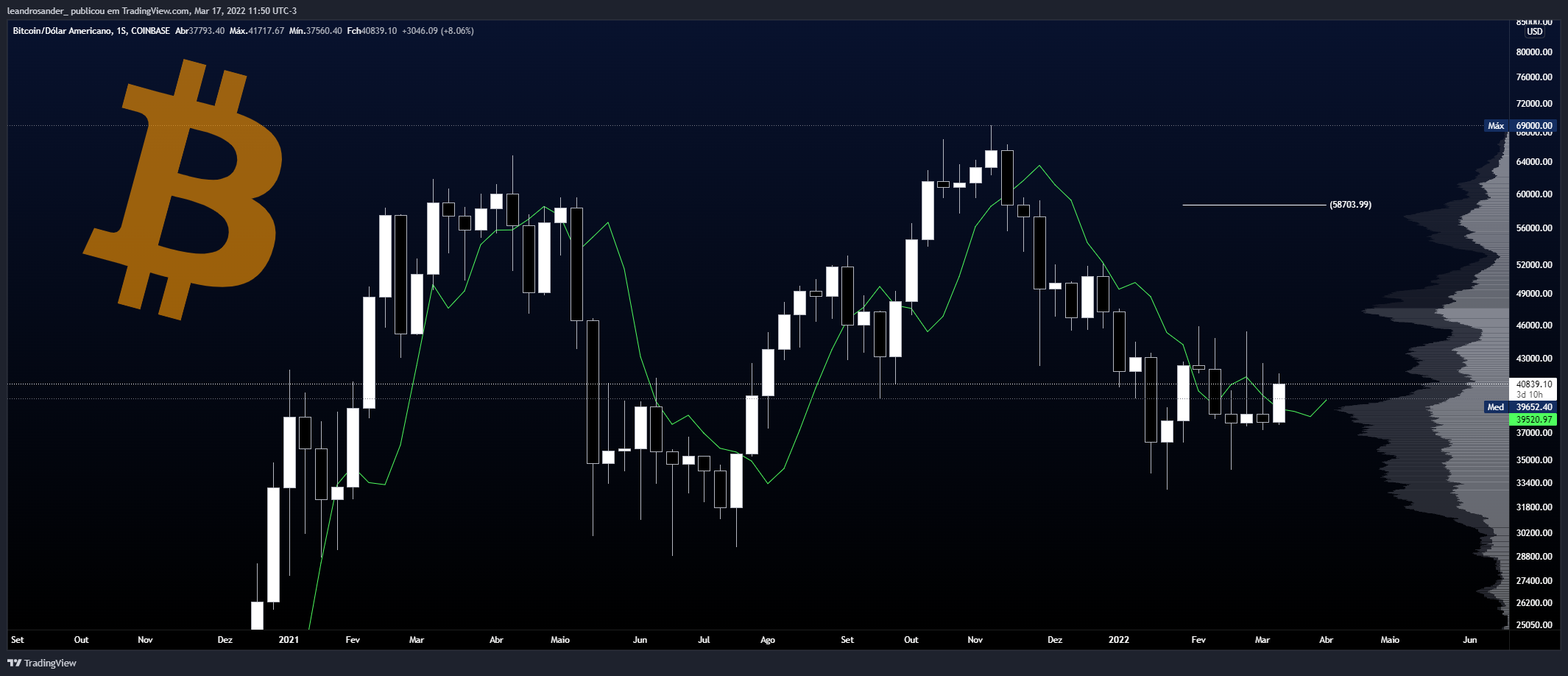Click the 69000.00 max price label
The height and width of the screenshot is (676, 1568).
1534,126
